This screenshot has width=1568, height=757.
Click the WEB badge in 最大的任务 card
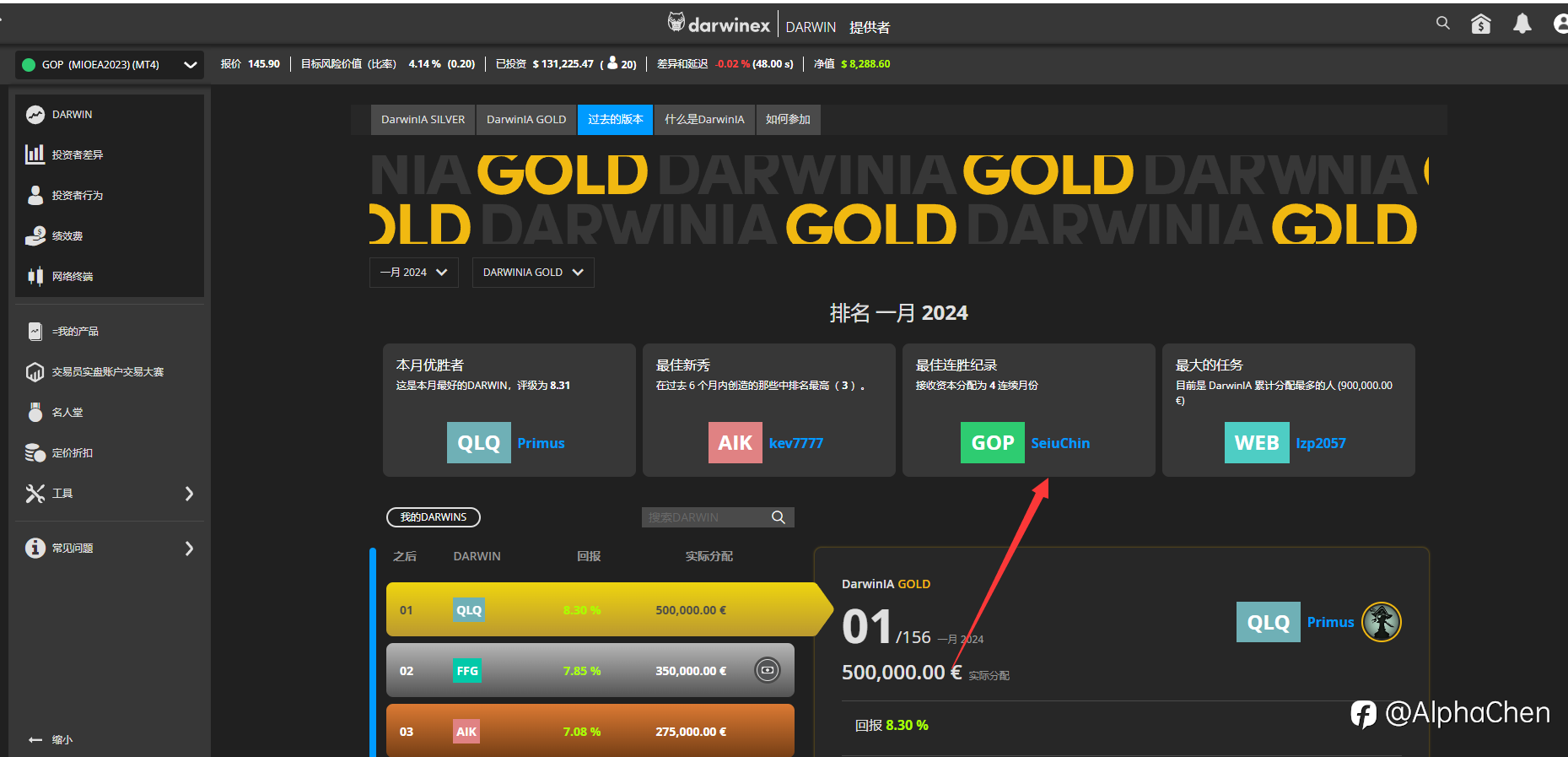[1257, 442]
